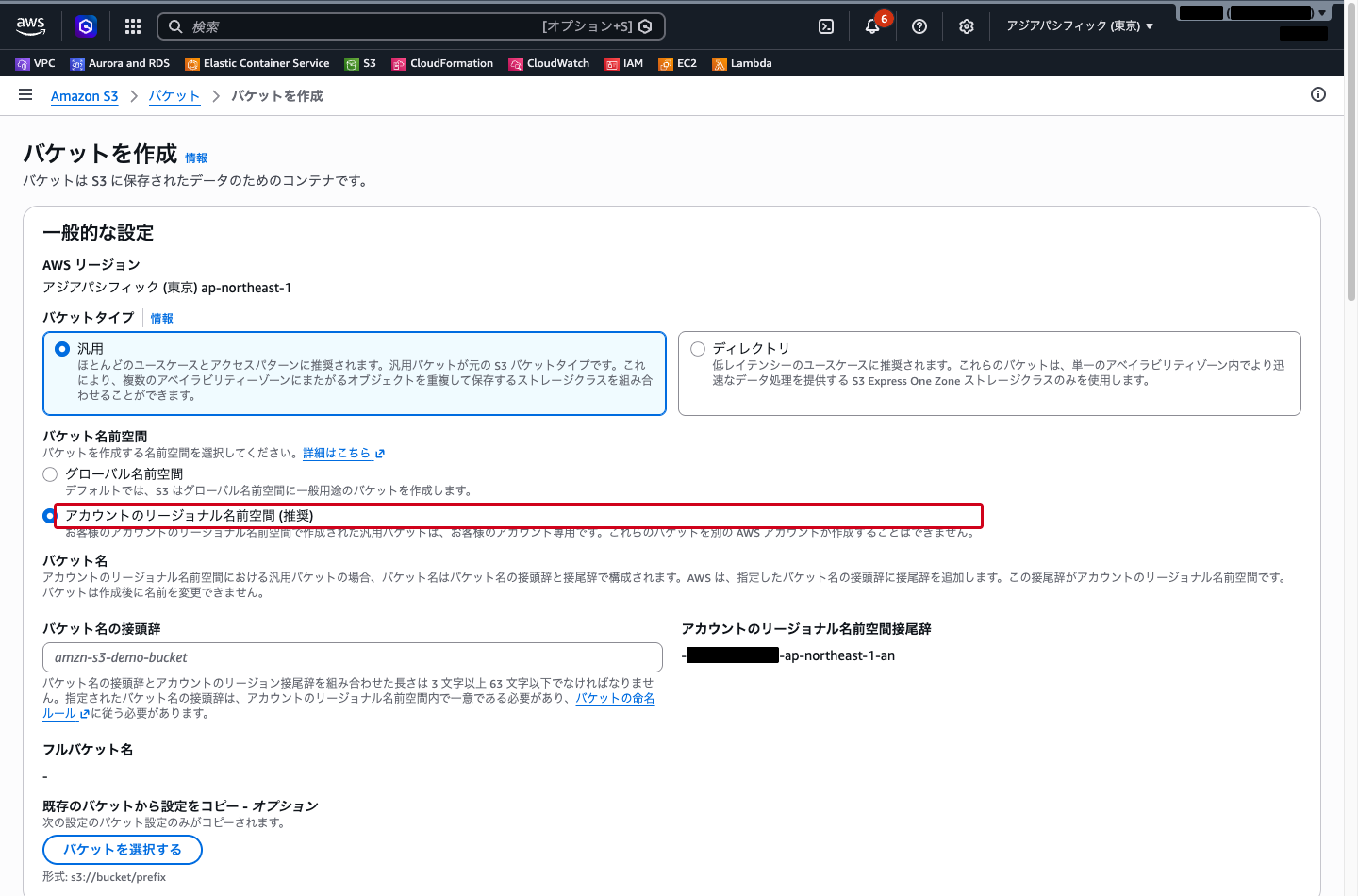
Task: Open the Lambda favorites shortcut
Action: click(x=742, y=63)
